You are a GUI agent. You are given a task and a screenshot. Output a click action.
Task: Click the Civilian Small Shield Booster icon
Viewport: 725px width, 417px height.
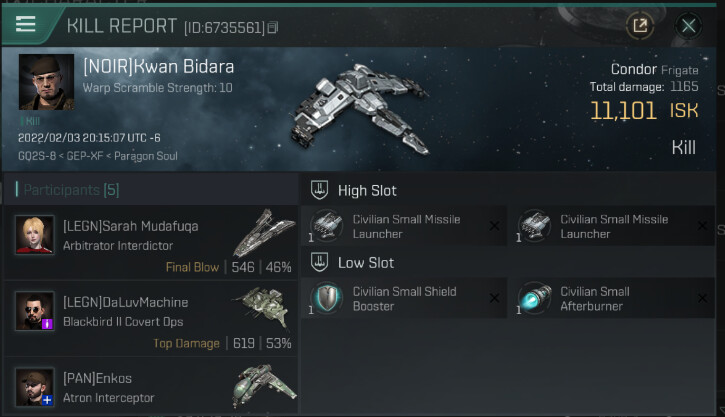(328, 298)
